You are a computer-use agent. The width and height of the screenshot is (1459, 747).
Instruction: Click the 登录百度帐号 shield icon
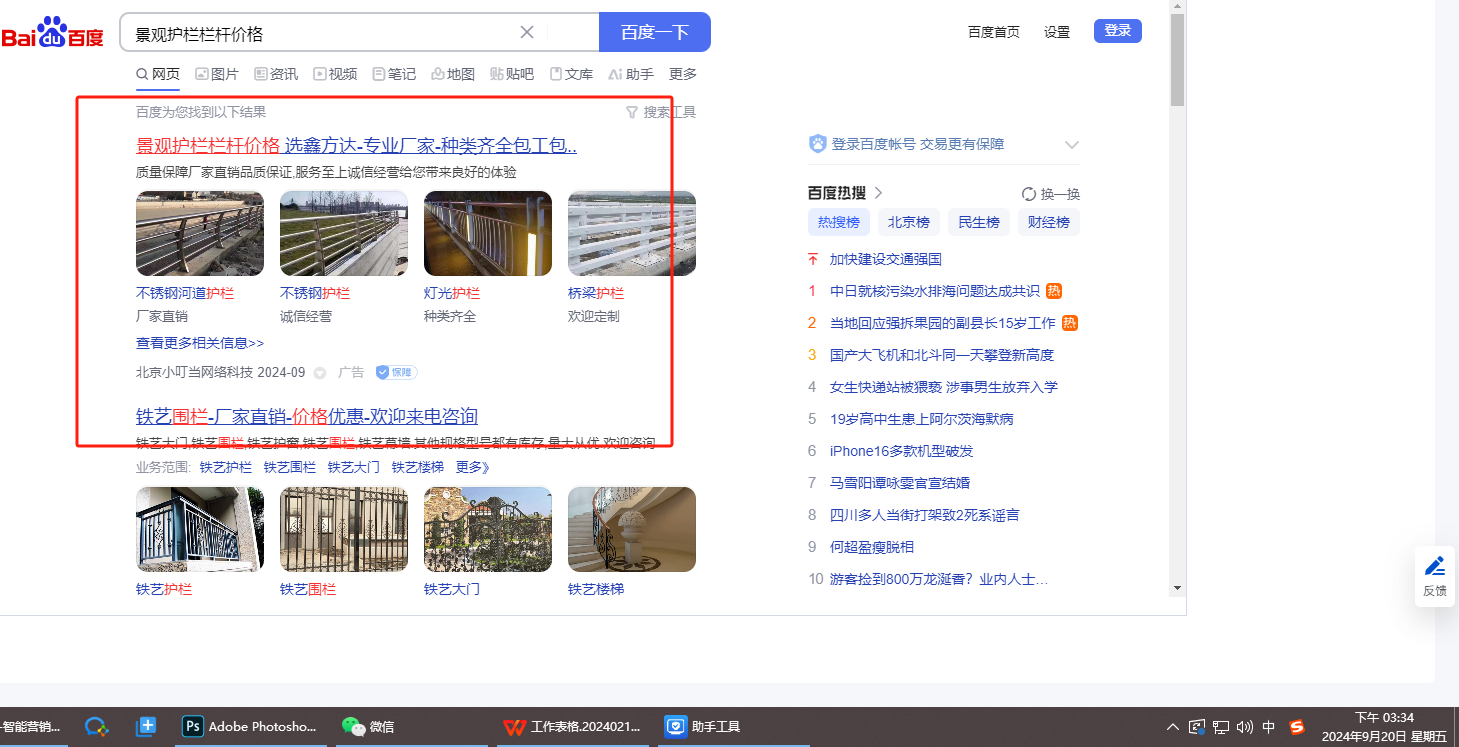pyautogui.click(x=817, y=144)
